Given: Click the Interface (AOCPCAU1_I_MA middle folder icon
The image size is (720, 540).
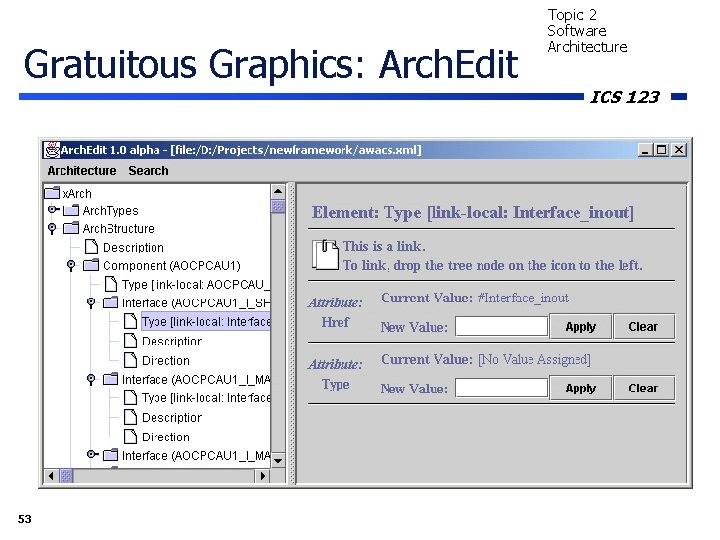Looking at the screenshot, I should [110, 379].
